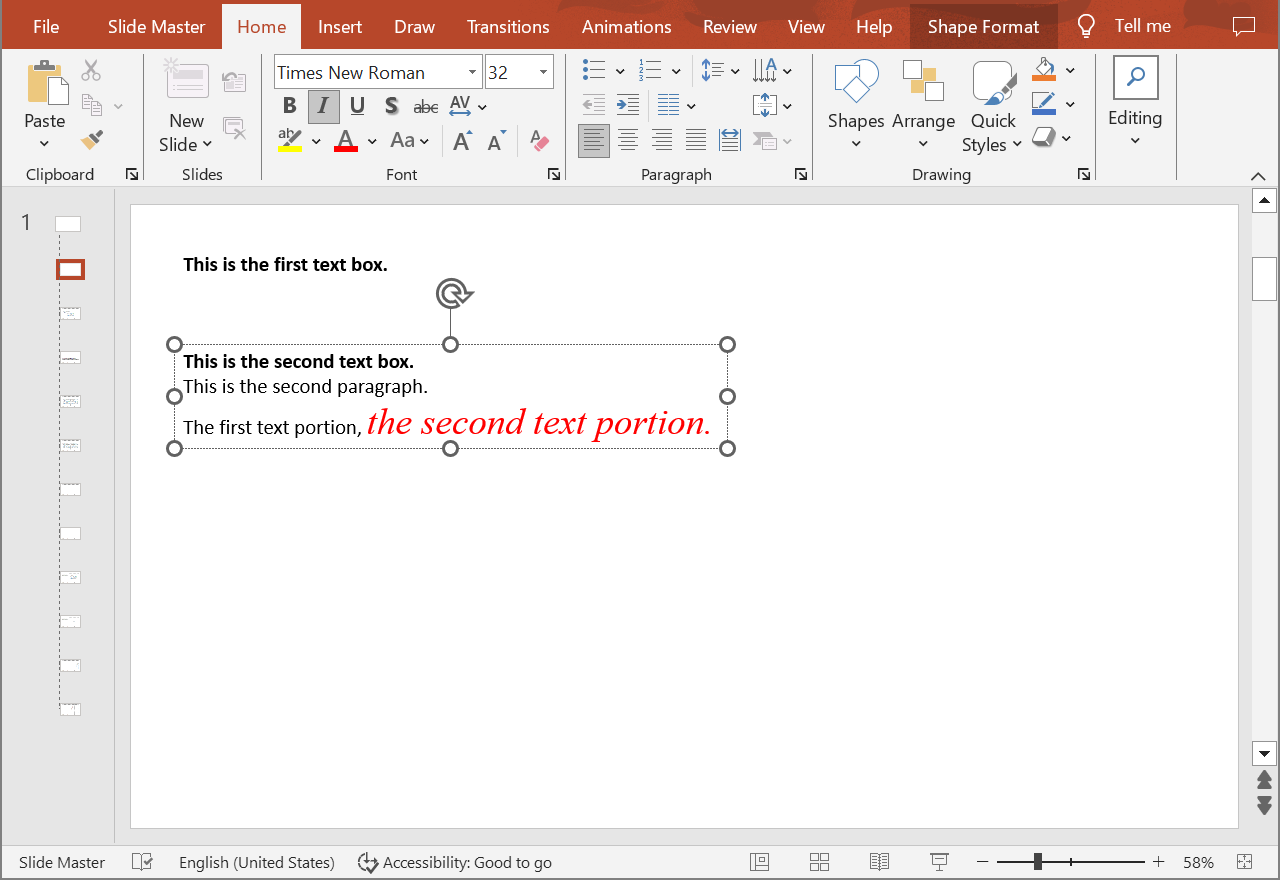The height and width of the screenshot is (880, 1280).
Task: Zoom out with minus button
Action: point(983,862)
